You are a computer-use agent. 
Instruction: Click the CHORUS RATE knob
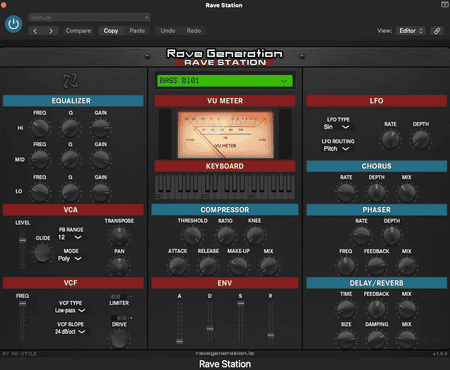(346, 192)
